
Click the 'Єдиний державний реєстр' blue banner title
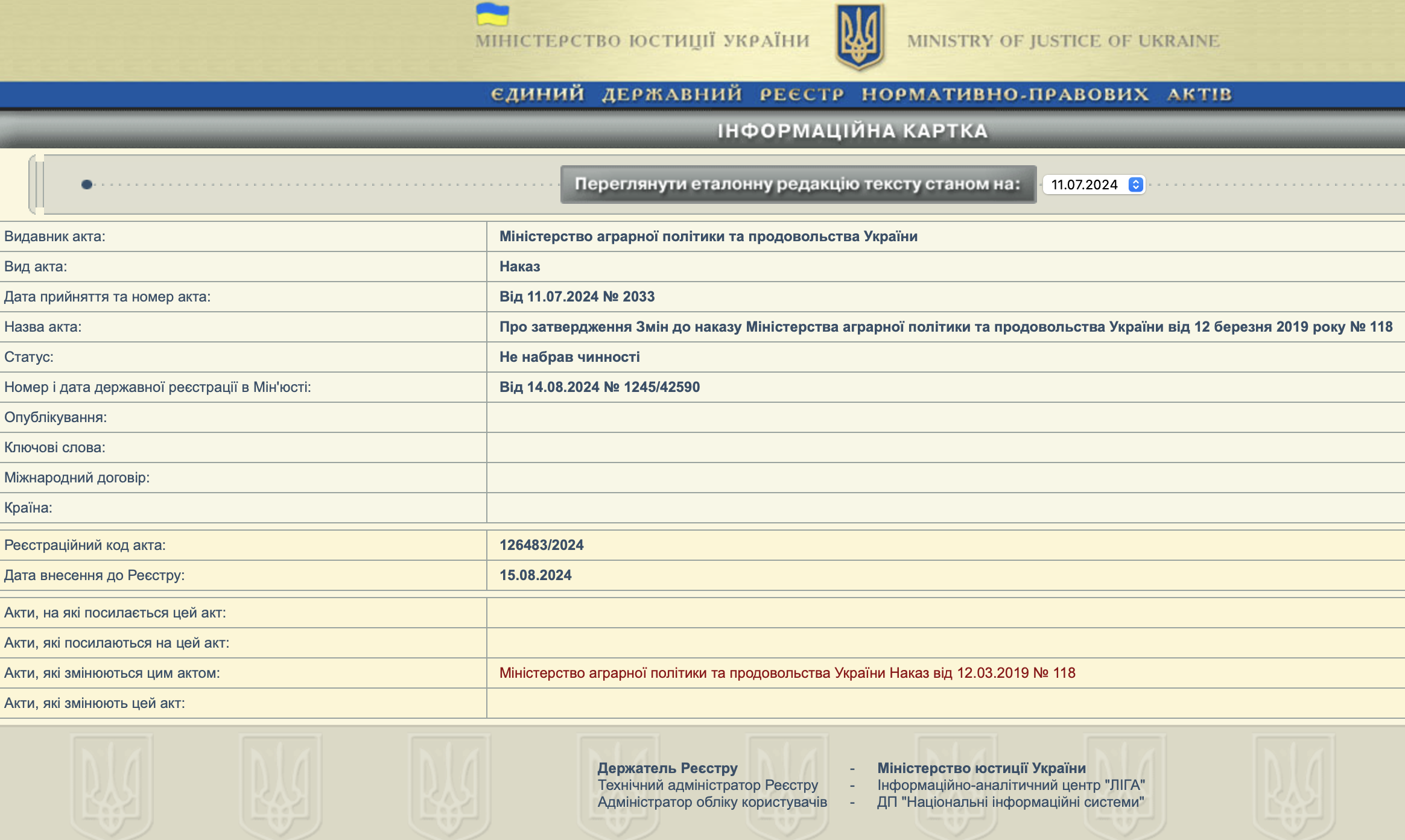[x=860, y=95]
